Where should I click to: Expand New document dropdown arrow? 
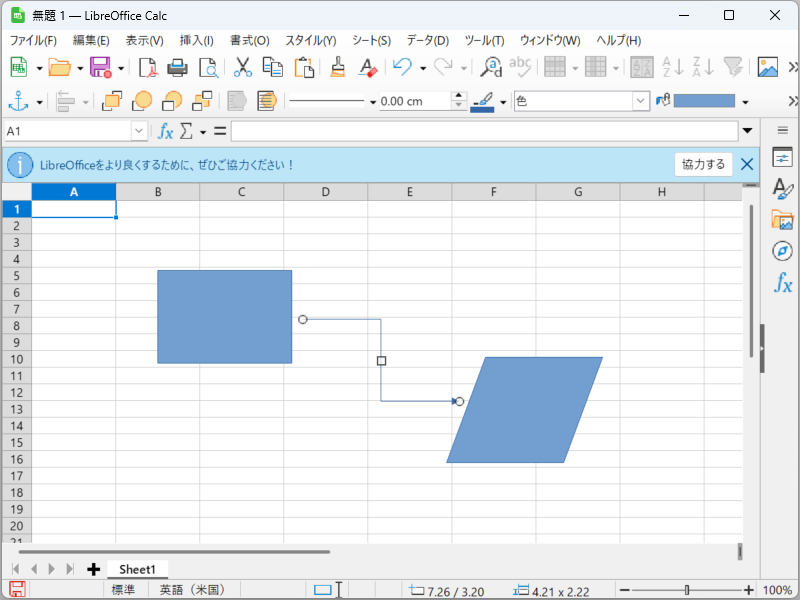pos(39,68)
